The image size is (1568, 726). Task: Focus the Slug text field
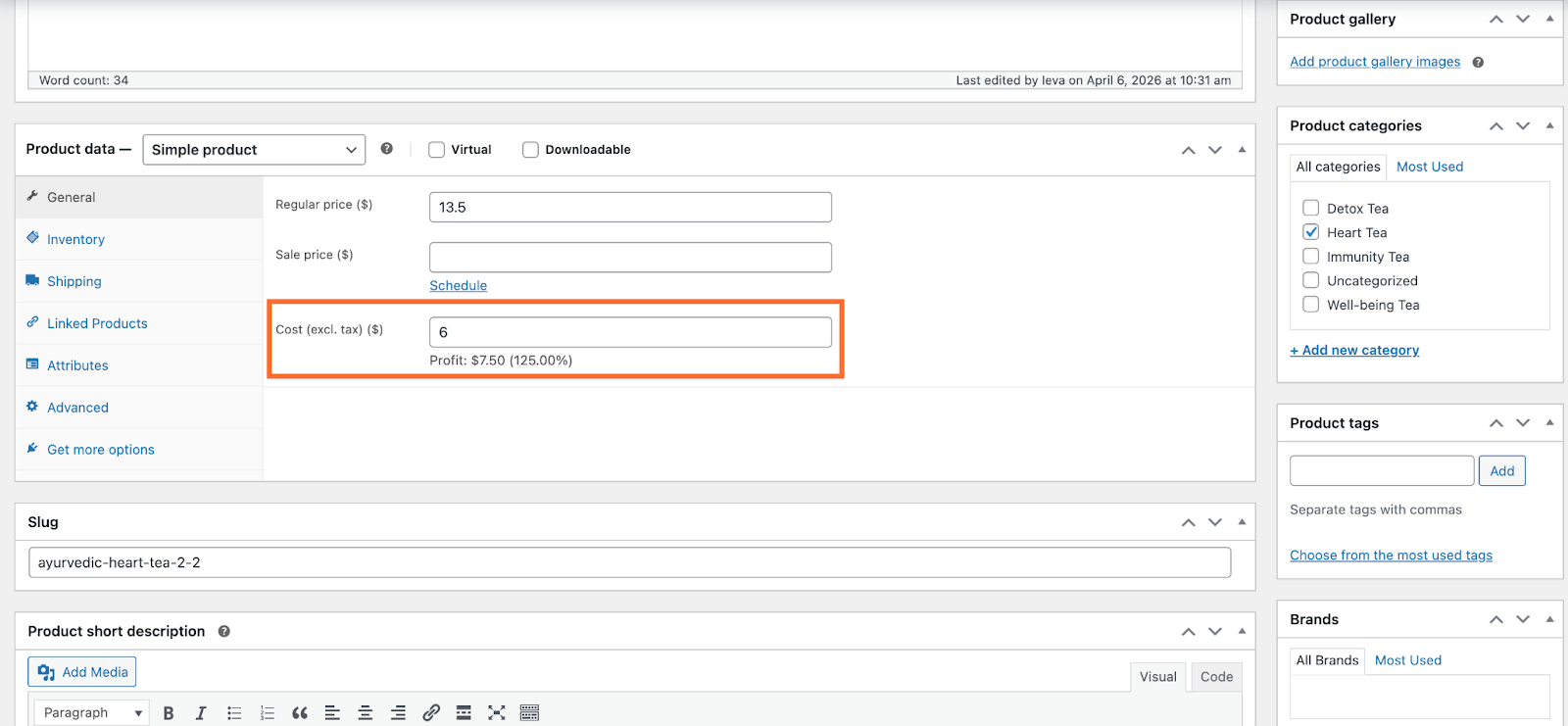coord(630,562)
